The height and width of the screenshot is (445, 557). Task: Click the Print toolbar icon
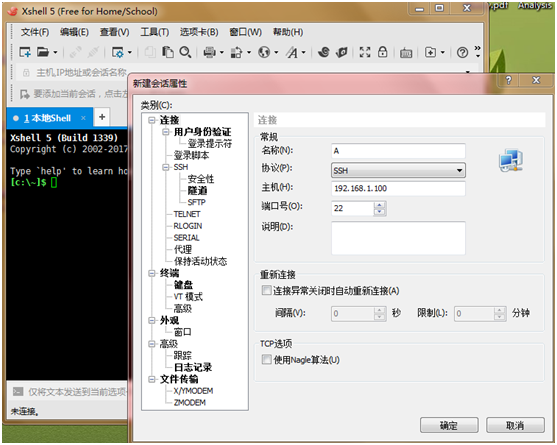(210, 53)
